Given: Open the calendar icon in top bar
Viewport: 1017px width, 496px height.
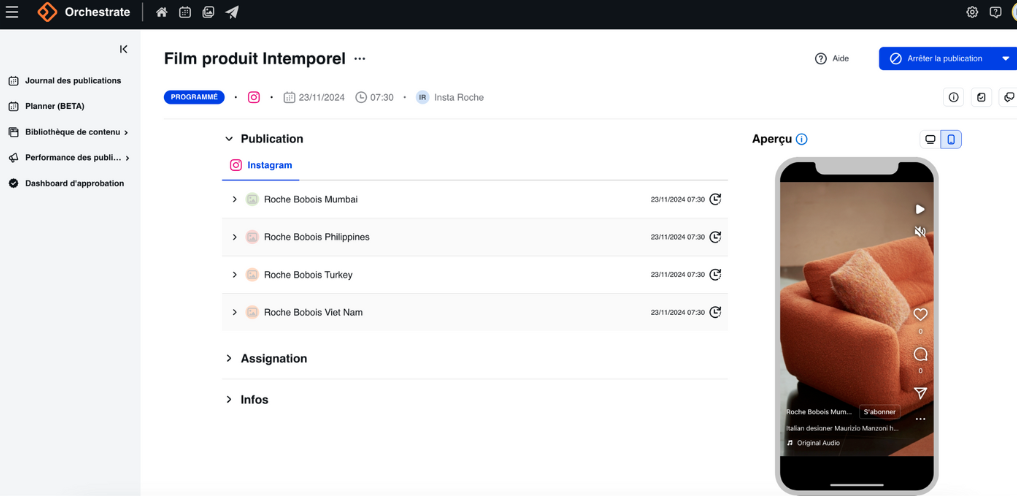Looking at the screenshot, I should pyautogui.click(x=185, y=12).
